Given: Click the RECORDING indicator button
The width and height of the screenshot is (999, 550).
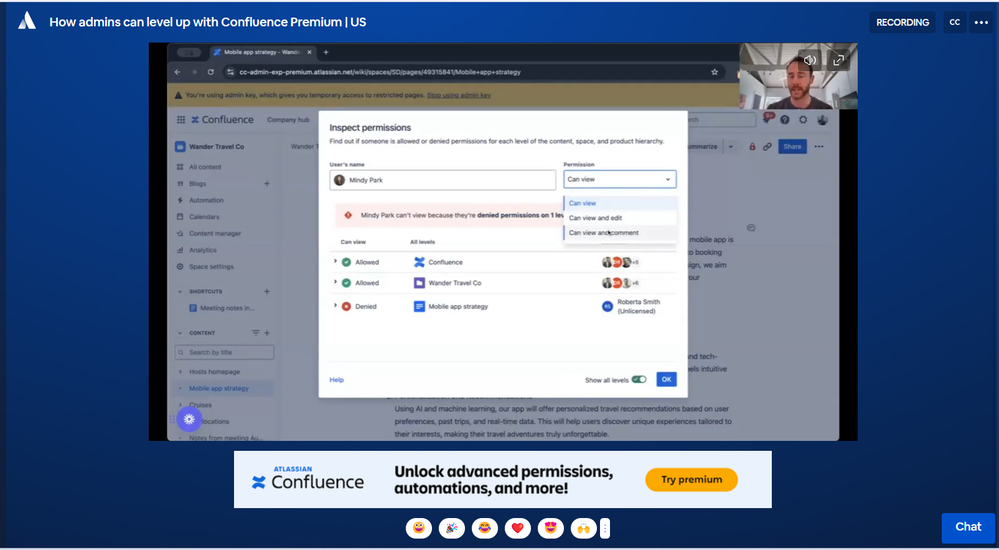Looking at the screenshot, I should point(902,22).
